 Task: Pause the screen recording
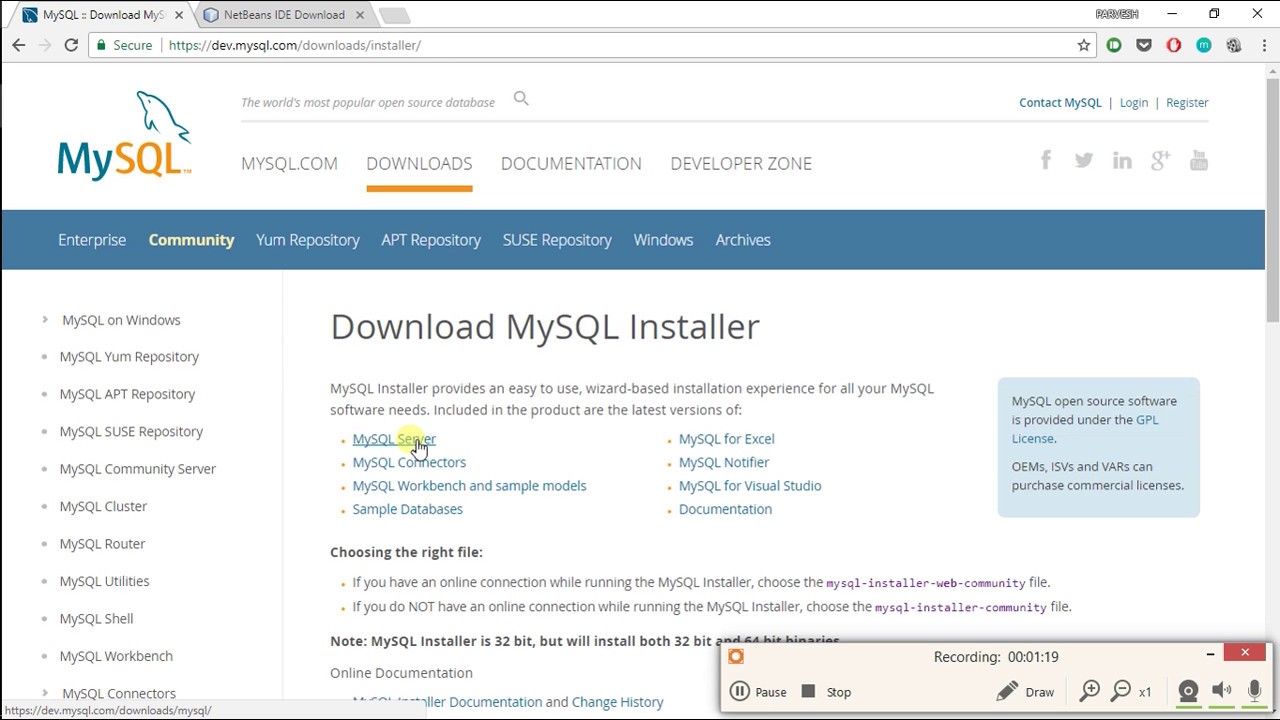click(758, 692)
